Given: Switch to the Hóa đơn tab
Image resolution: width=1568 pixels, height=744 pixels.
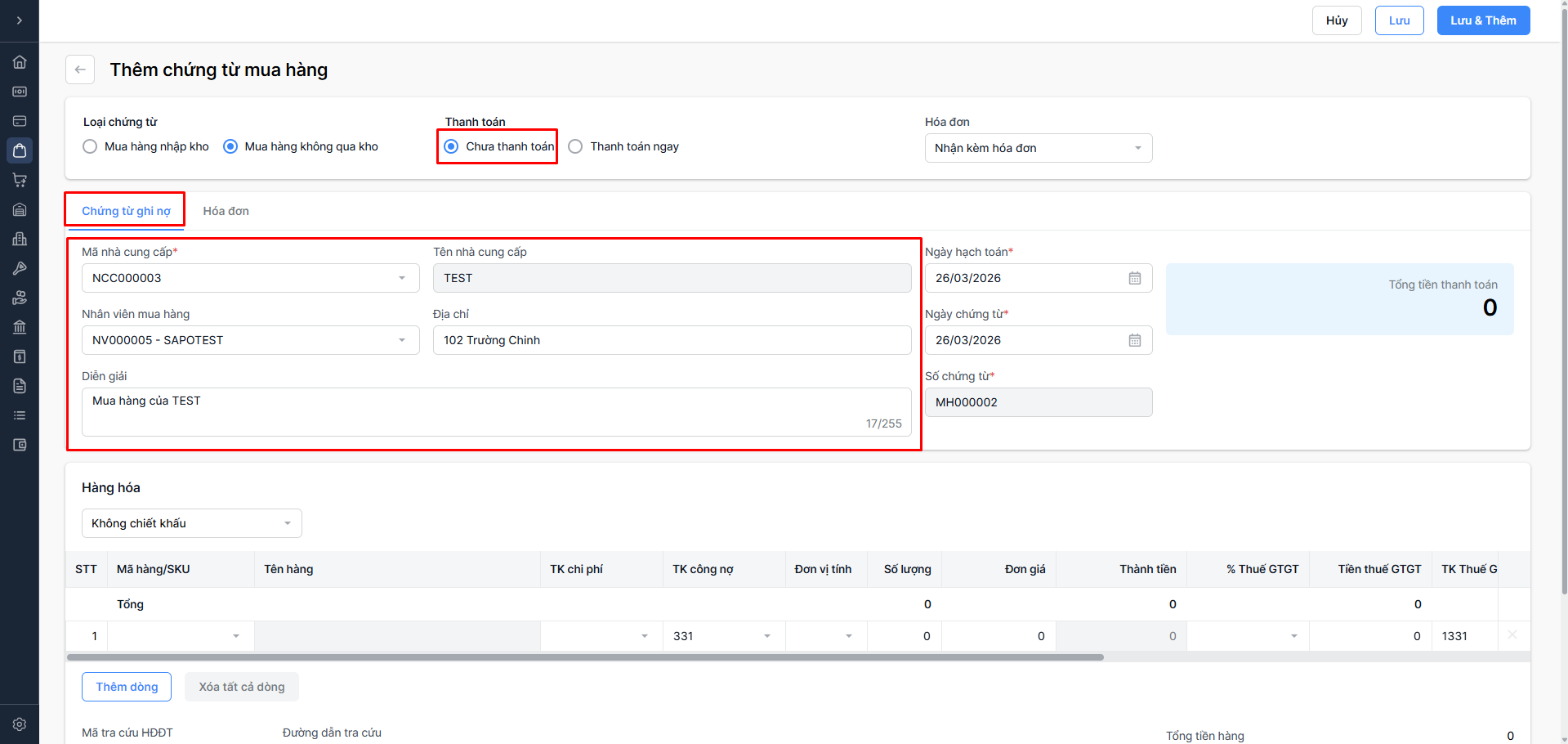Looking at the screenshot, I should click(x=226, y=211).
